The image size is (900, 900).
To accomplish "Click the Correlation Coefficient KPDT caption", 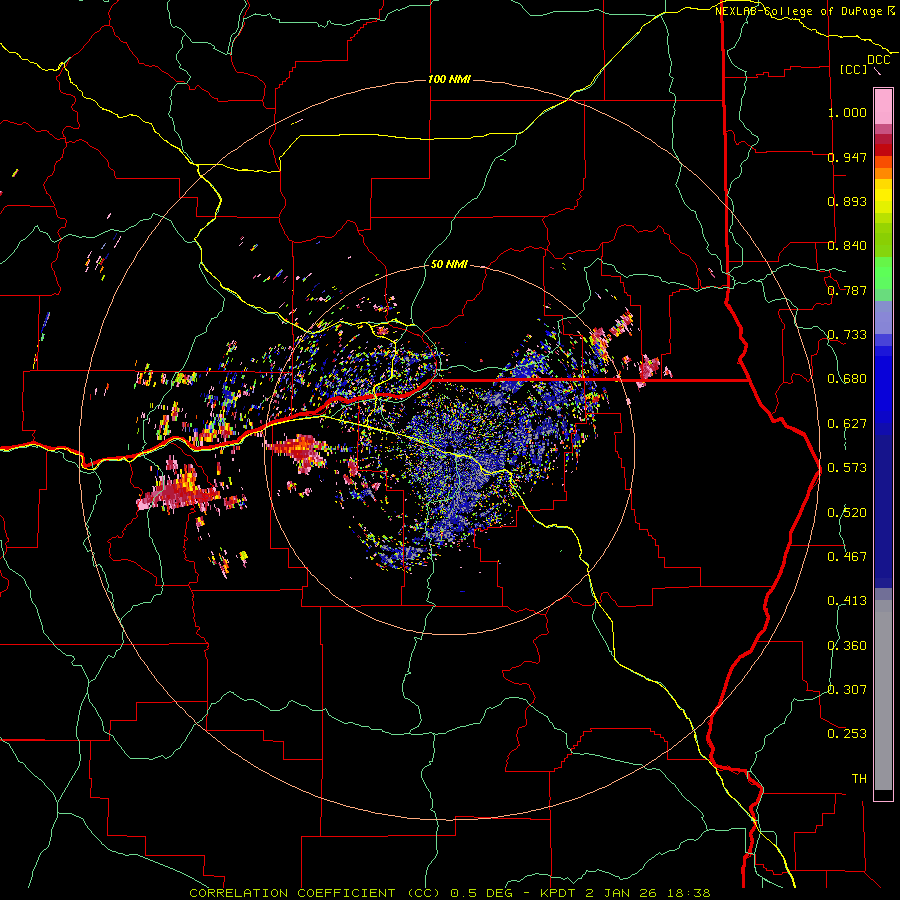I will click(450, 893).
